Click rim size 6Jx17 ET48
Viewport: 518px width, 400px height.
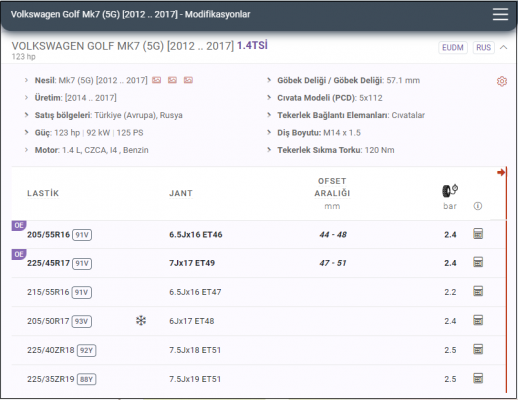[192, 321]
